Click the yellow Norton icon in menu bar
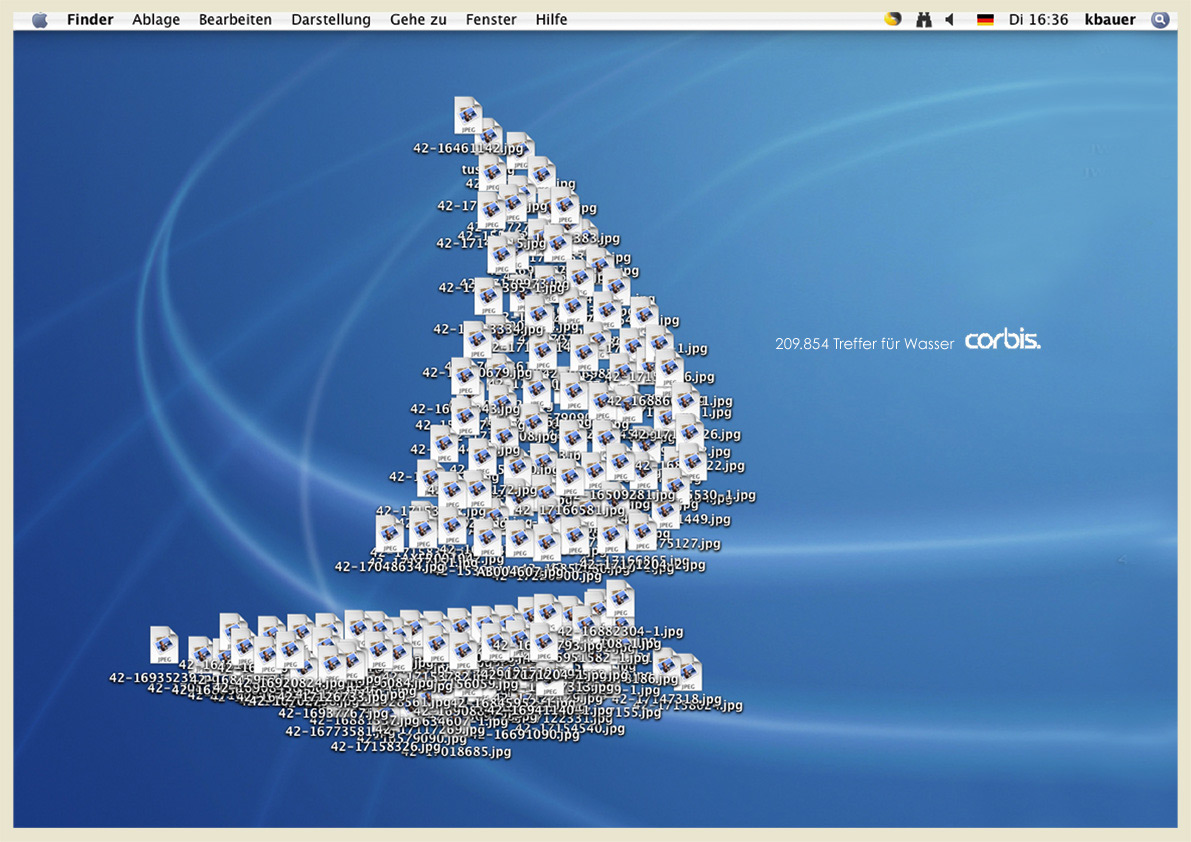Screen dimensions: 1191x842 (x=892, y=19)
